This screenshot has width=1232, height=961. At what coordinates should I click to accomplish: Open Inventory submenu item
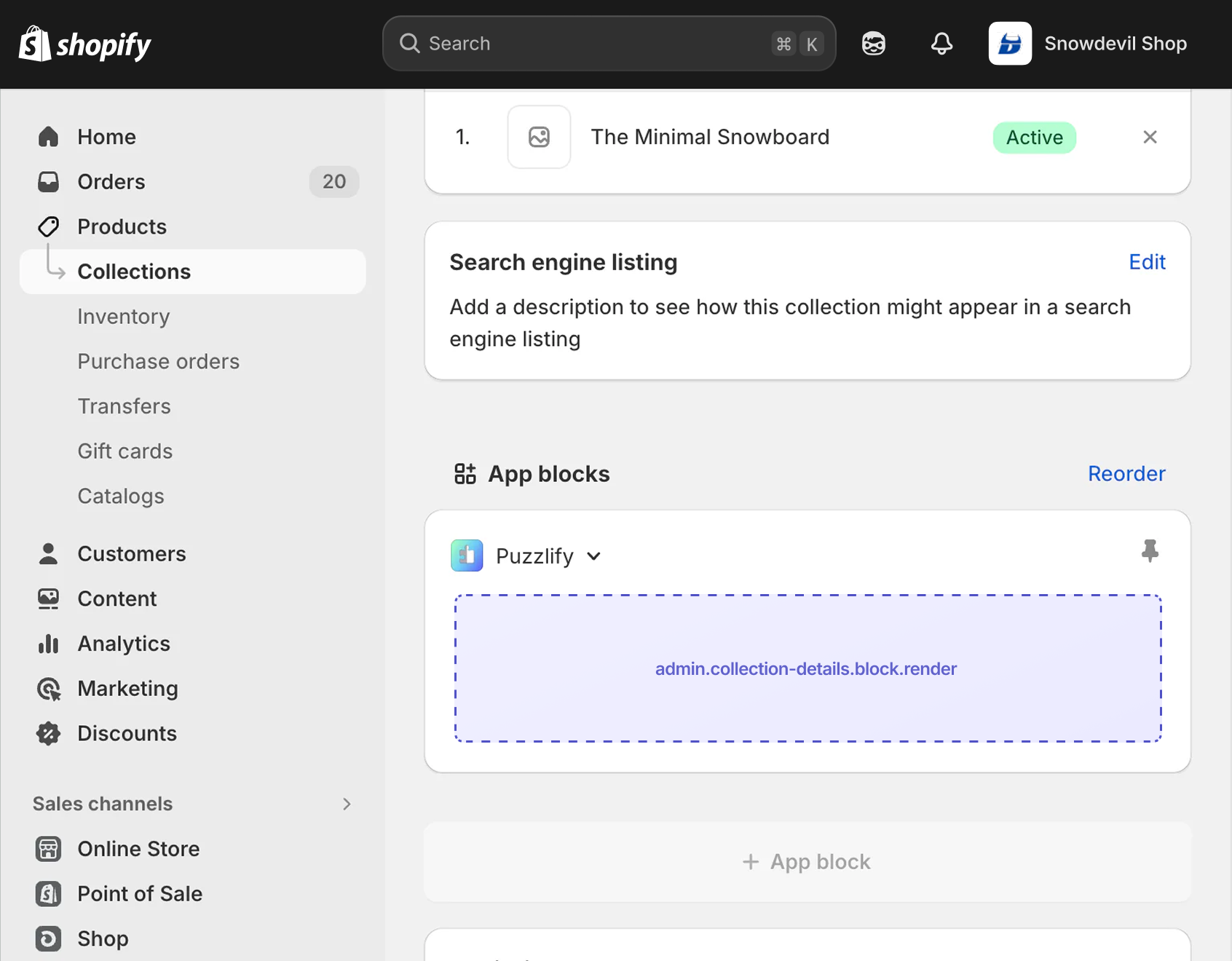pyautogui.click(x=124, y=317)
